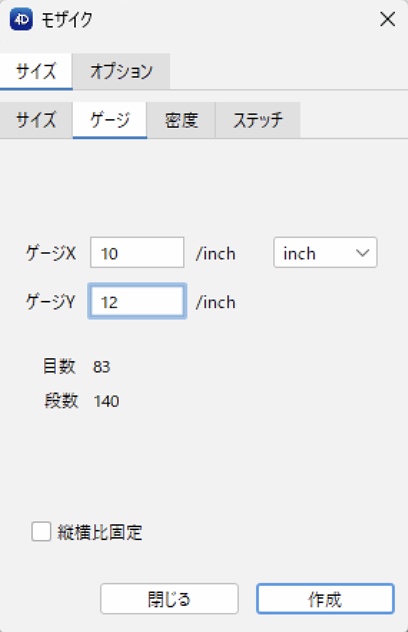Screen dimensions: 408x632
Task: Close the モザイク dialog window
Action: [387, 19]
